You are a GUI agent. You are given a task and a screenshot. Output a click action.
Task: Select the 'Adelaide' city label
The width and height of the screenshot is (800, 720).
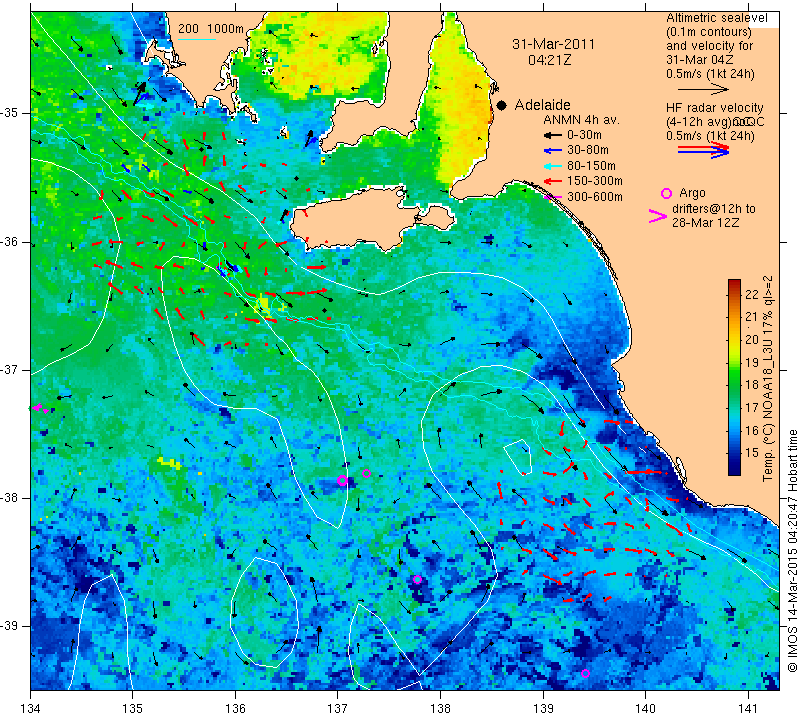point(542,105)
